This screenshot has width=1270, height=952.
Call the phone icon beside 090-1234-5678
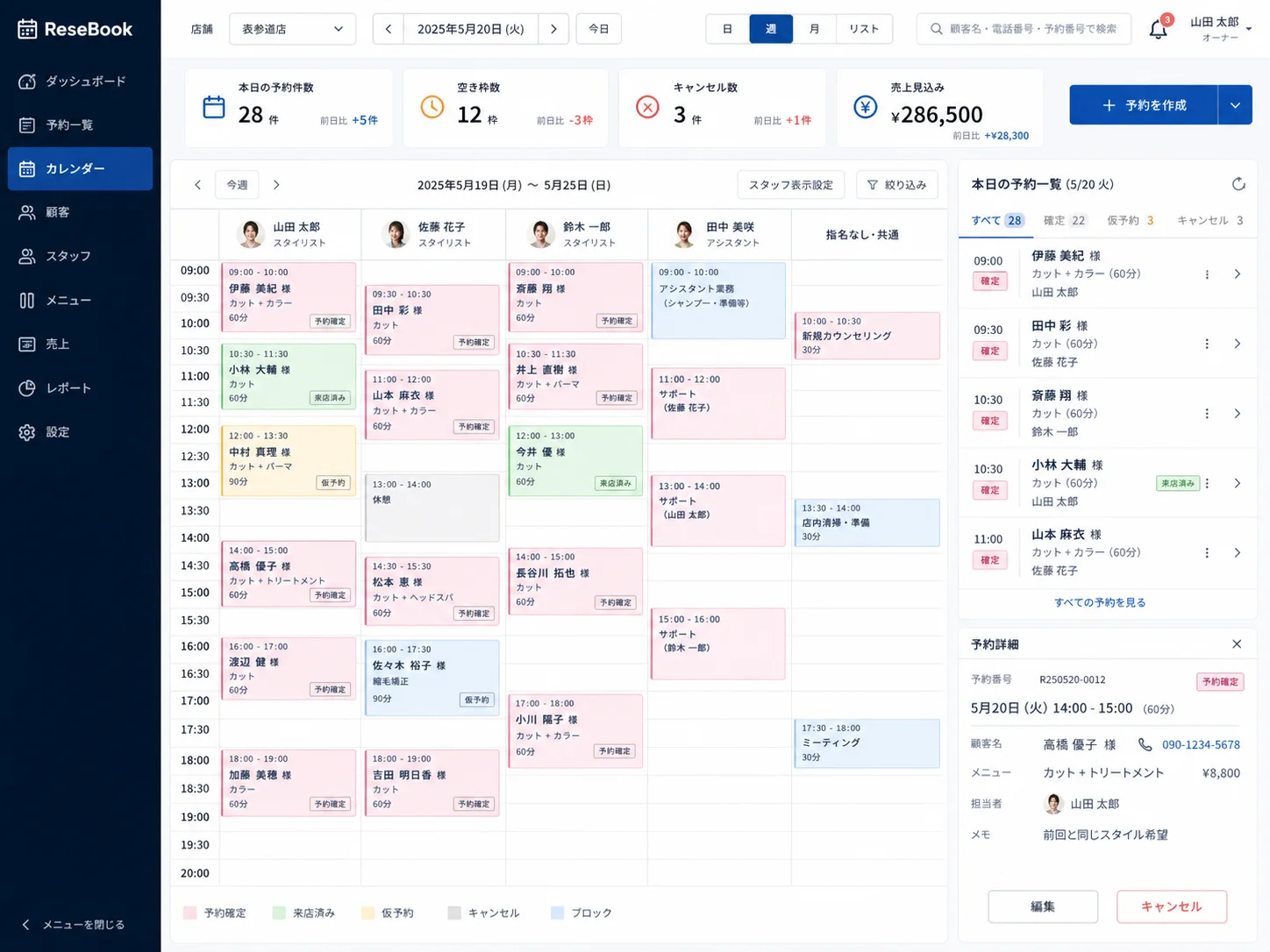click(x=1145, y=744)
